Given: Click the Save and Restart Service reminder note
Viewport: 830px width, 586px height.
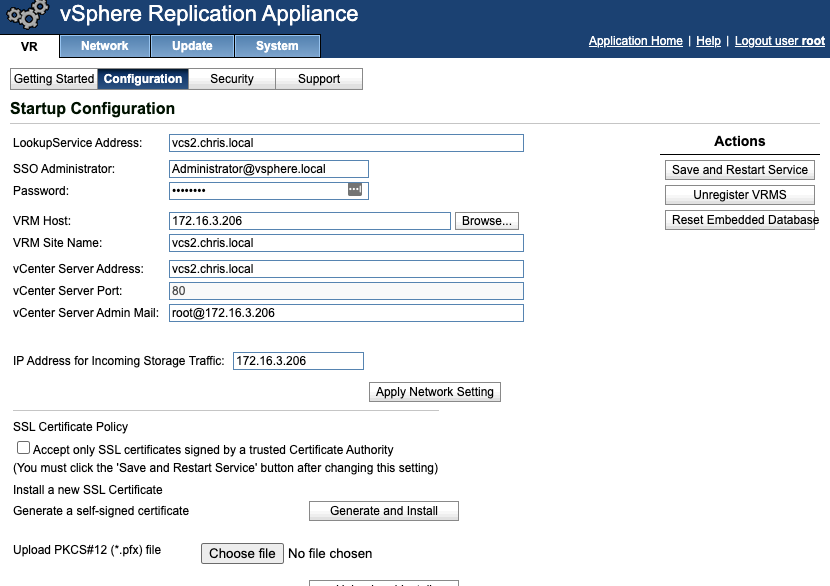Looking at the screenshot, I should (225, 468).
